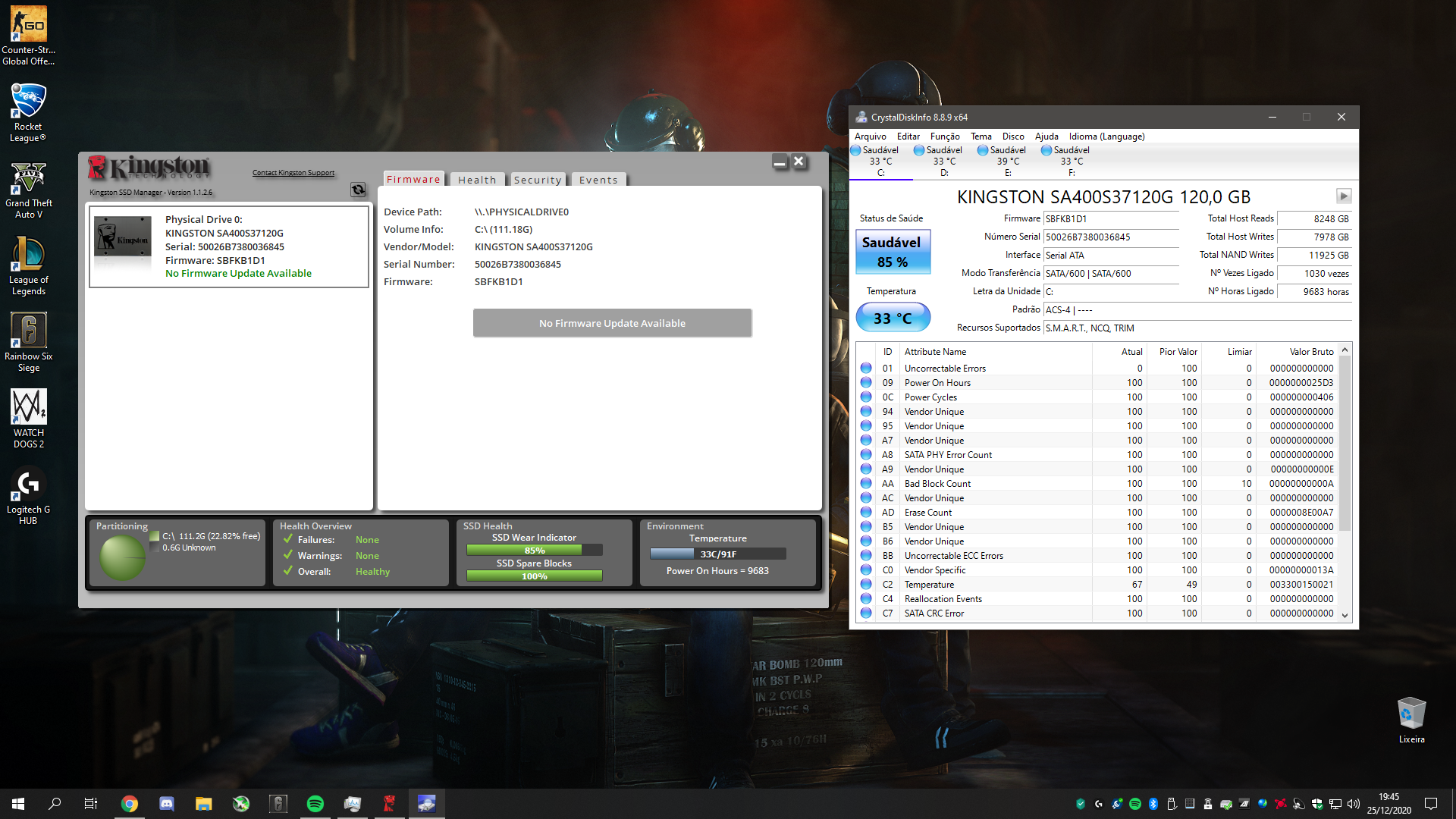The image size is (1456, 819).
Task: Open Counter-Strike Global Offensive desktop shortcut
Action: click(x=29, y=36)
